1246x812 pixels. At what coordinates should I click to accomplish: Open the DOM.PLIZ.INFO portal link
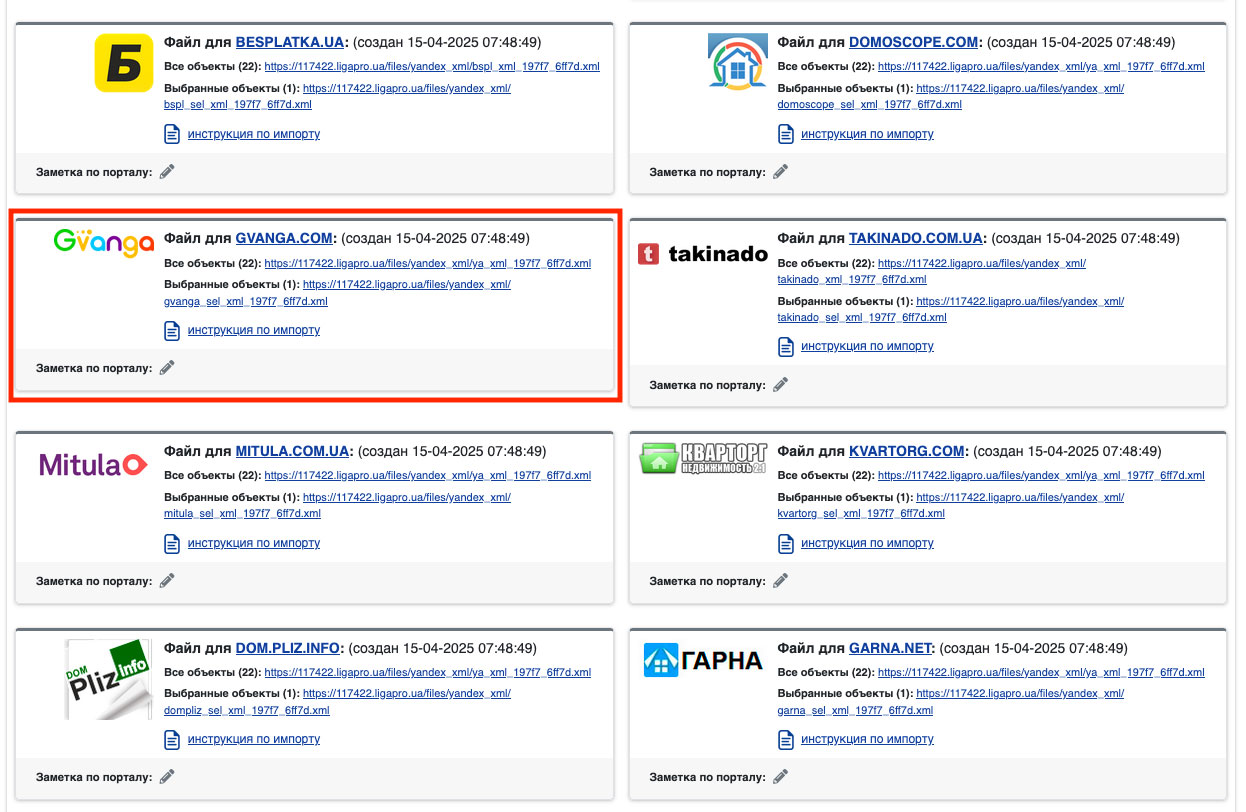point(288,648)
